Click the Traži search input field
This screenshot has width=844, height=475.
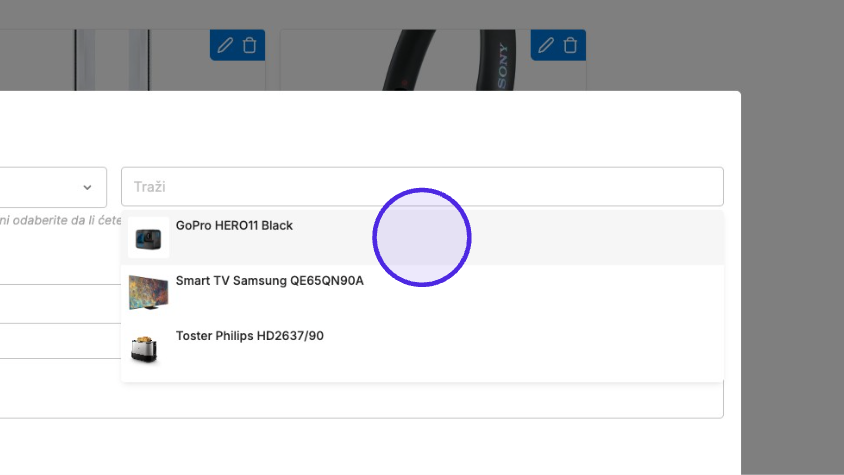coord(422,186)
